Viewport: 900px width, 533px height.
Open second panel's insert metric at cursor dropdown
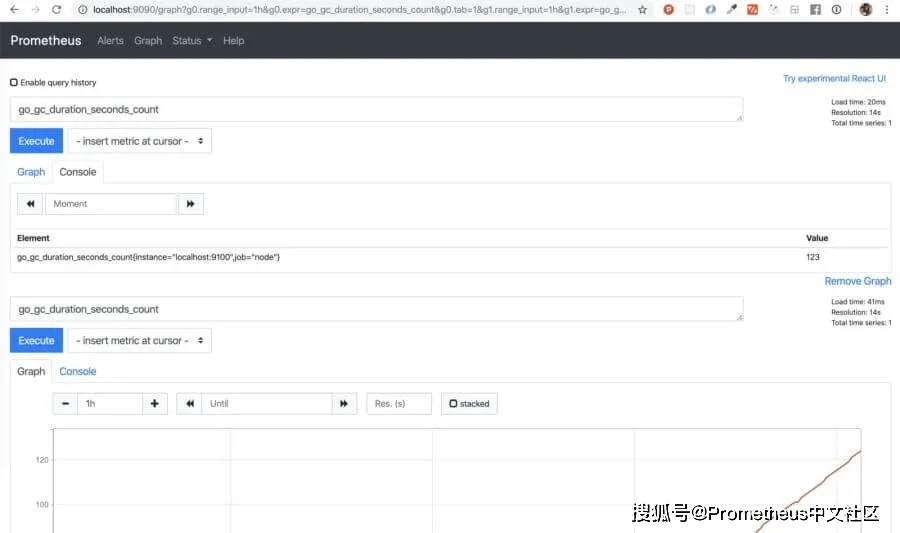click(140, 341)
